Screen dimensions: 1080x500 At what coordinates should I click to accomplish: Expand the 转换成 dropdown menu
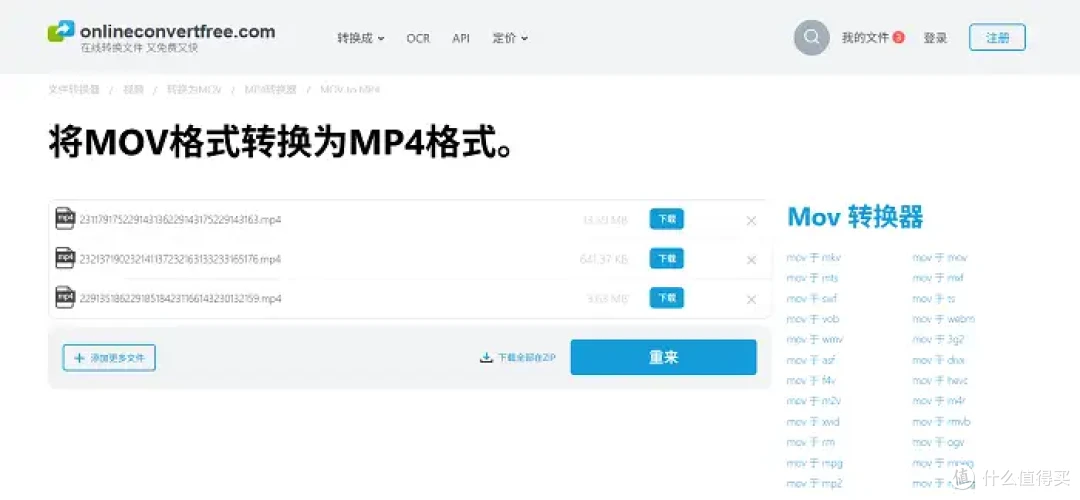[x=360, y=39]
